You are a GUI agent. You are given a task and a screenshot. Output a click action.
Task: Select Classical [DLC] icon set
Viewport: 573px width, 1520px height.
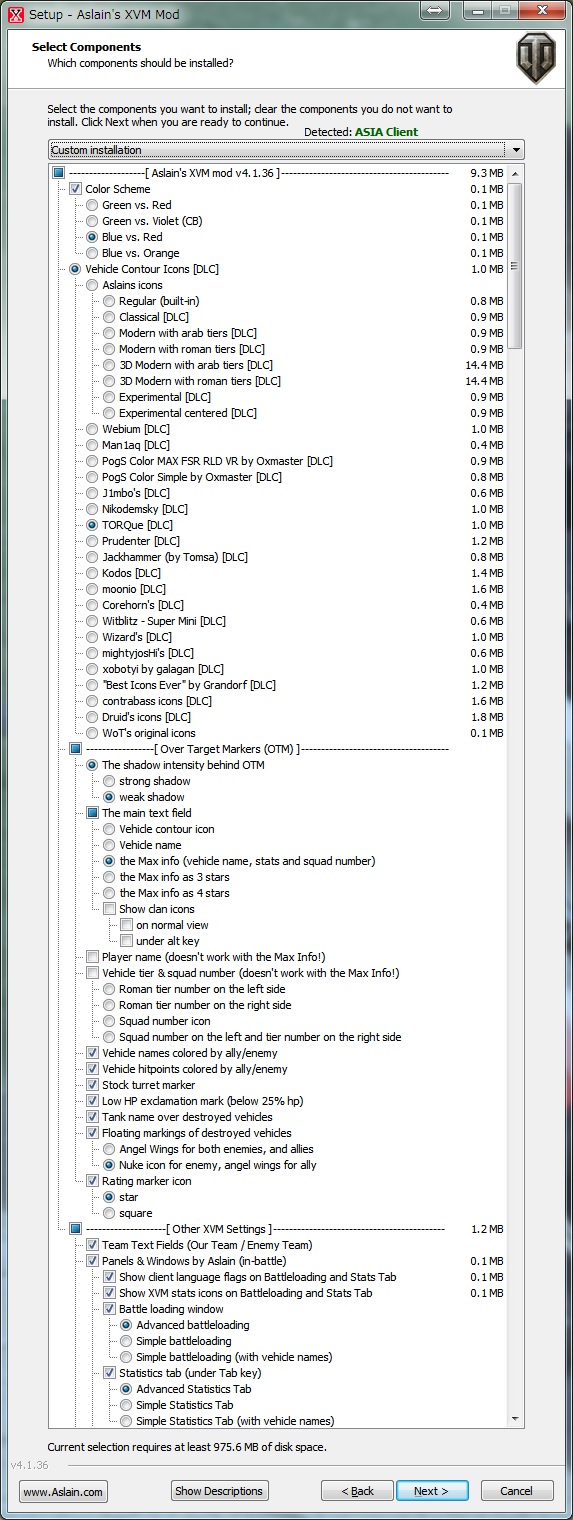point(110,317)
